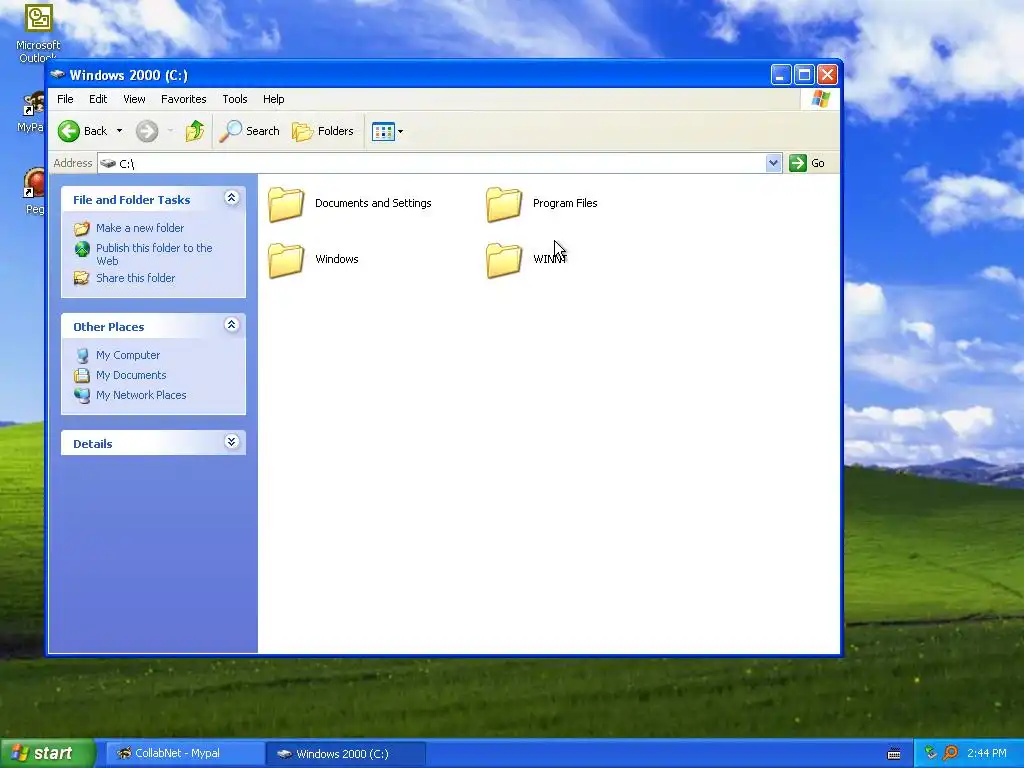Click the Views icon in toolbar

point(383,131)
